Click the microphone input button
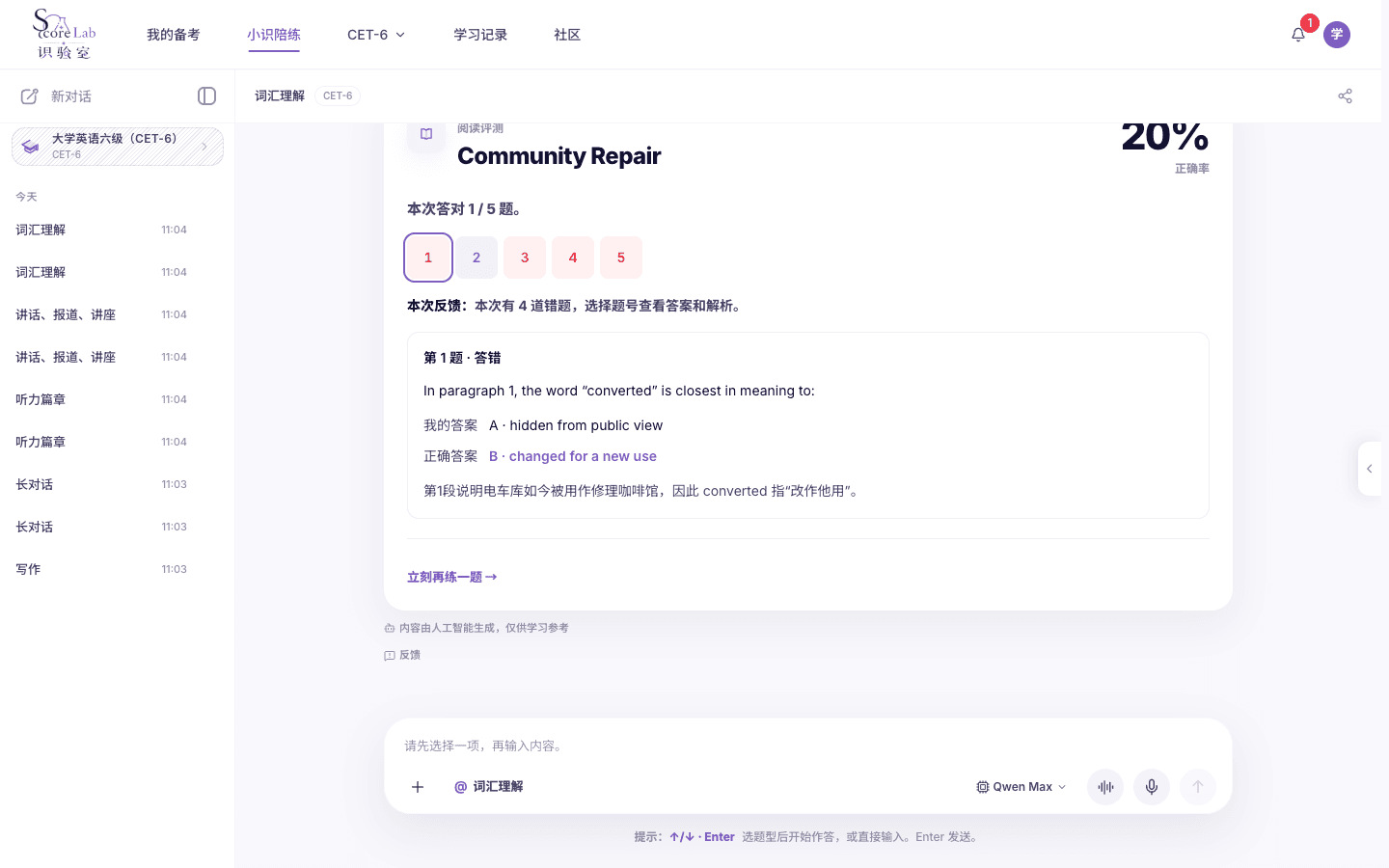This screenshot has width=1389, height=868. point(1152,787)
